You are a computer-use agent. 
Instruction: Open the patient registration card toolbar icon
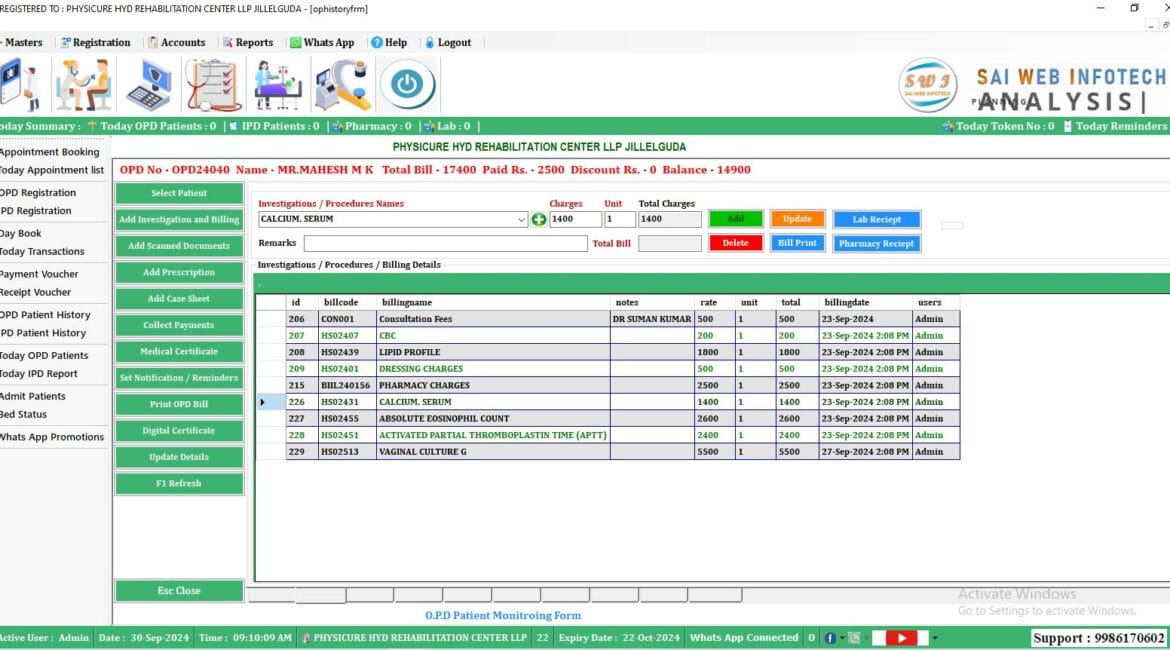pos(22,84)
